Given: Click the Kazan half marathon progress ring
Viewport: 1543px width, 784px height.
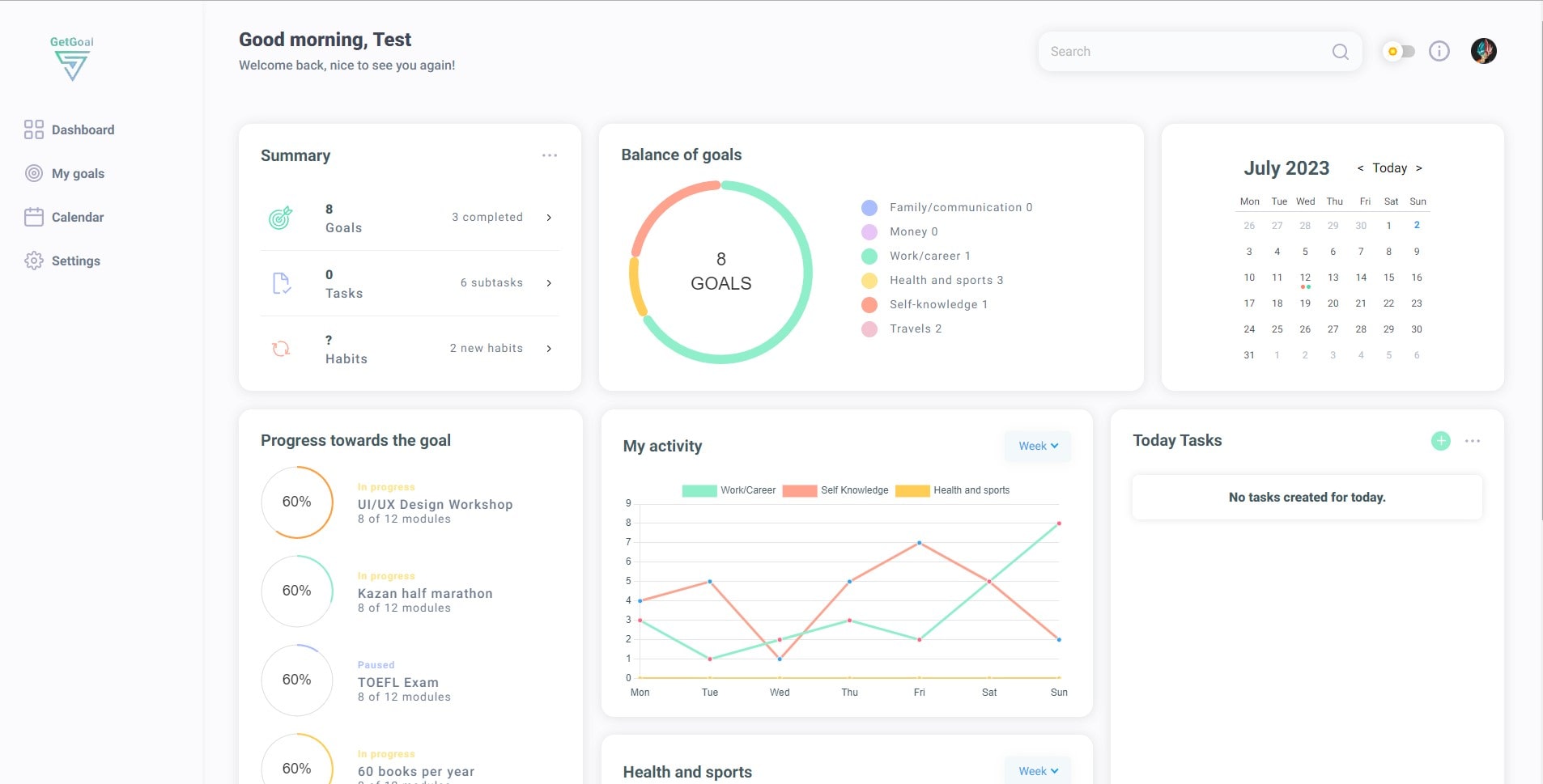Looking at the screenshot, I should point(297,591).
